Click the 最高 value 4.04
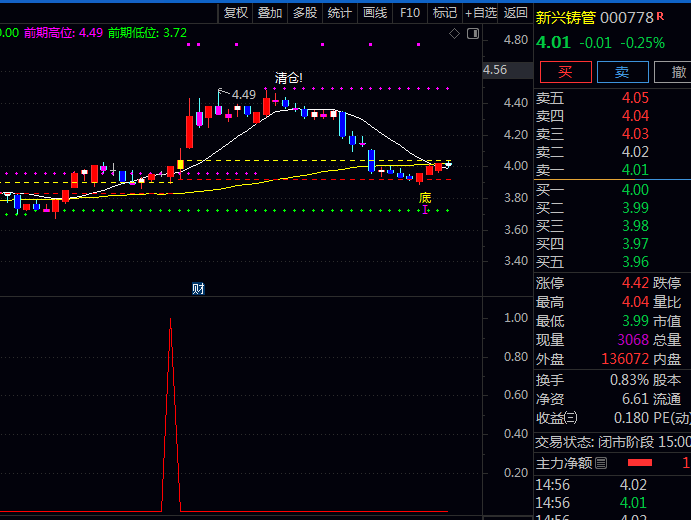691x520 pixels. [635, 302]
